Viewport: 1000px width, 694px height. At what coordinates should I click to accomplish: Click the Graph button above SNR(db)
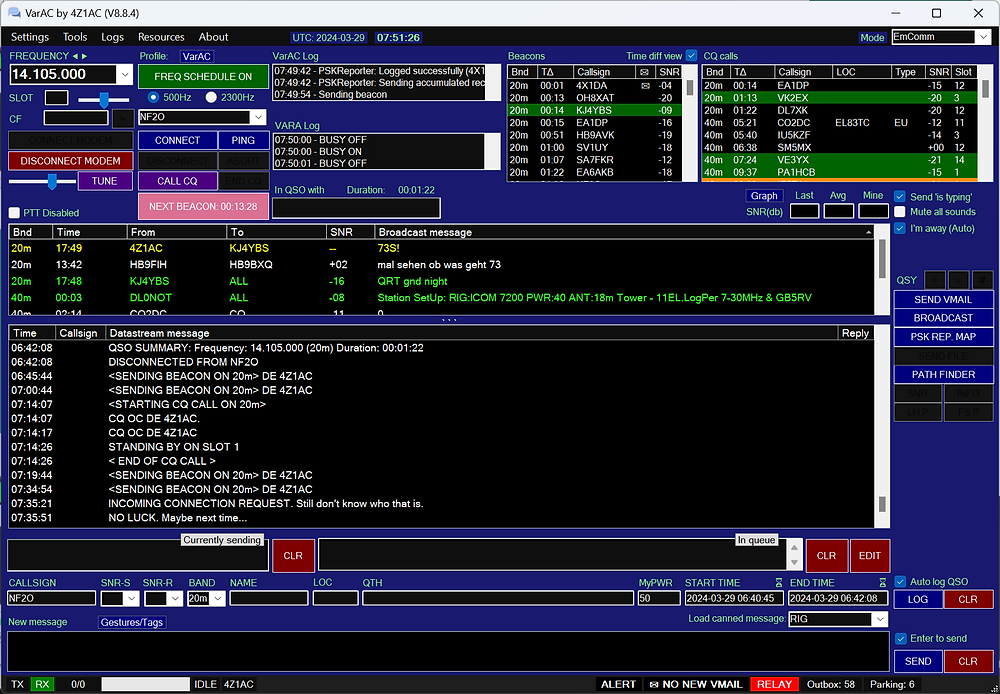point(764,196)
